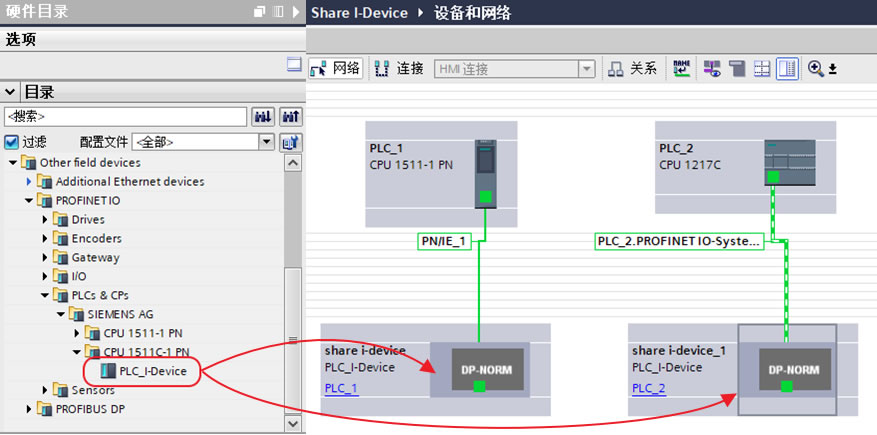Image resolution: width=877 pixels, height=435 pixels.
Task: Click catalog scrollbar up arrow
Action: click(293, 163)
